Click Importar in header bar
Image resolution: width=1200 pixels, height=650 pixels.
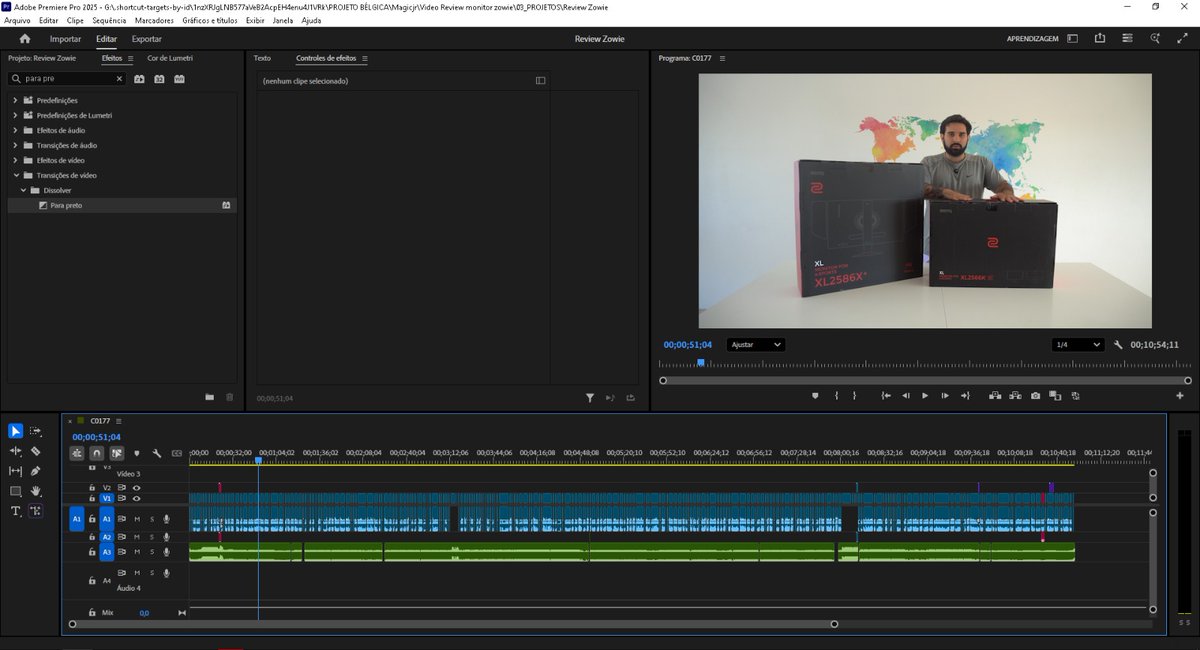click(66, 39)
